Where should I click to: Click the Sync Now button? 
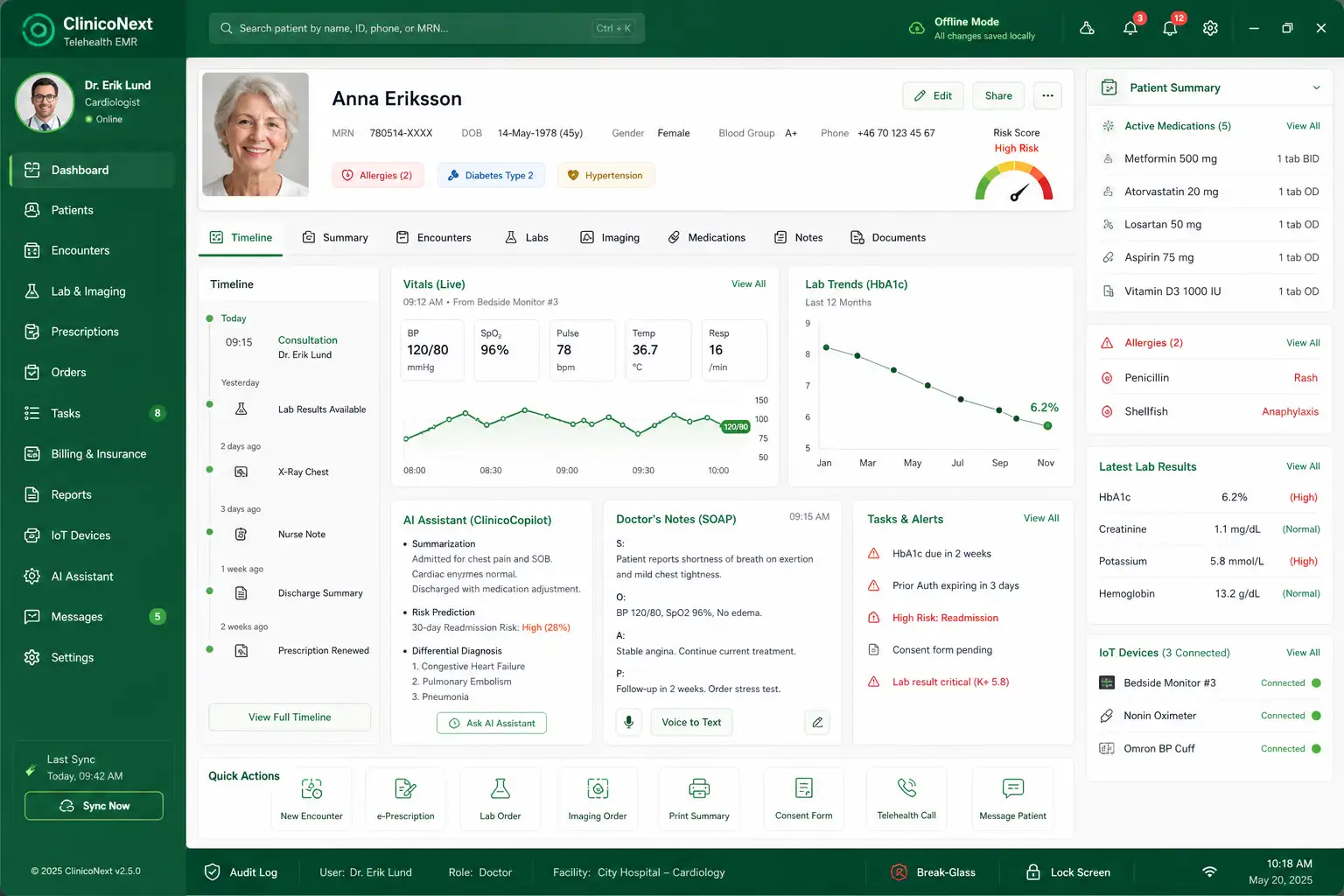[x=94, y=806]
